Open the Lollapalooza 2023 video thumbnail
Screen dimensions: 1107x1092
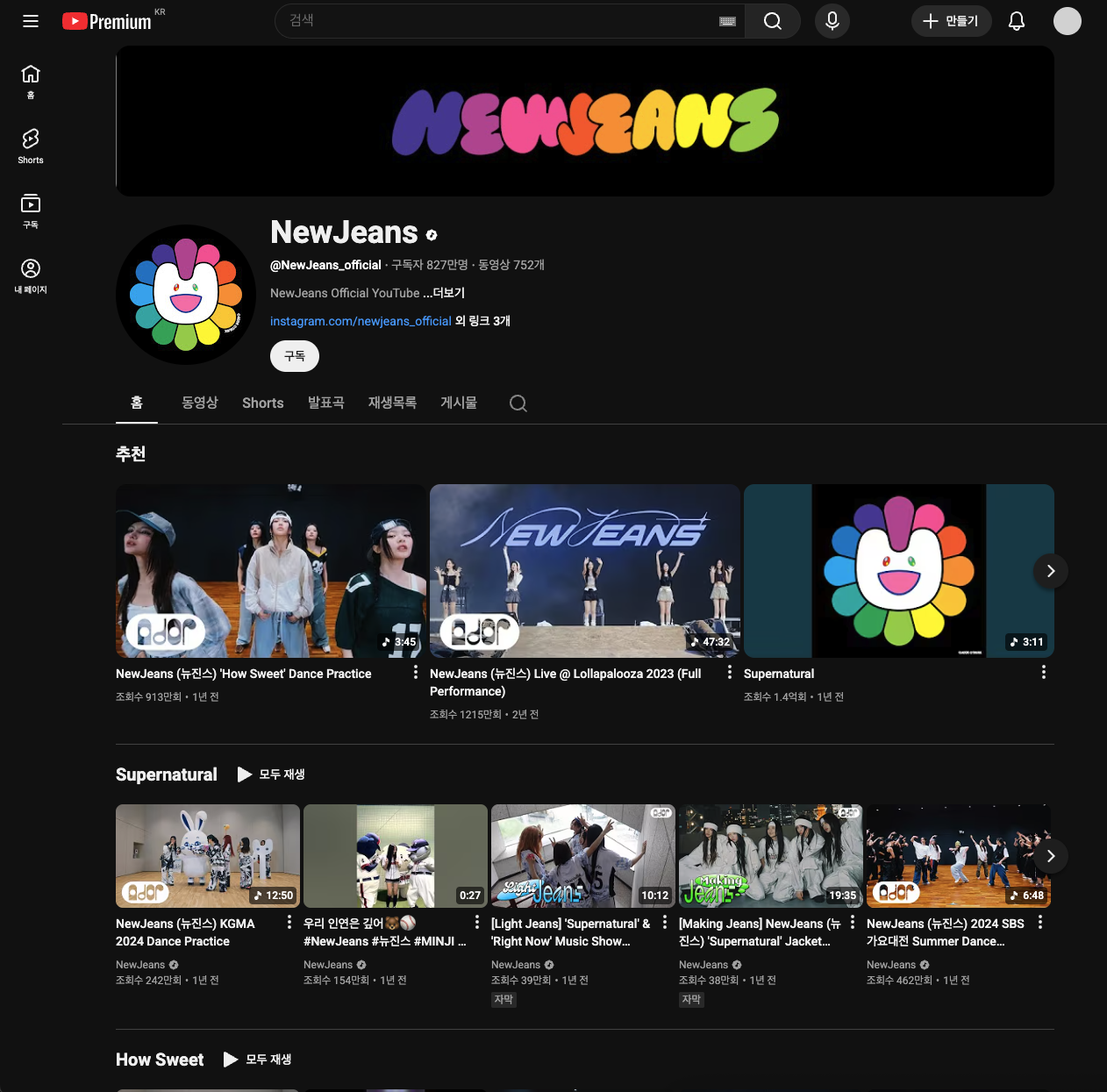click(584, 570)
